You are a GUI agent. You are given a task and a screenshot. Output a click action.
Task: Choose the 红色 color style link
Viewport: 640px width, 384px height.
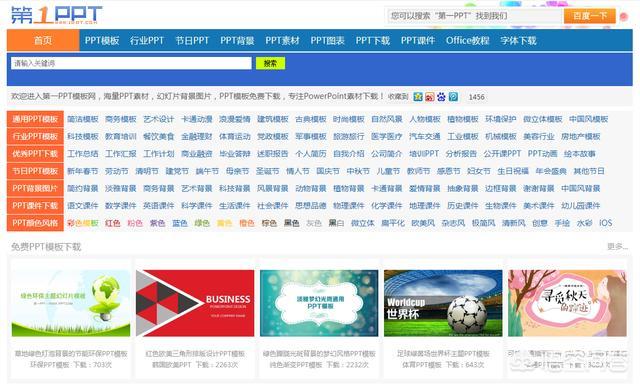pos(112,223)
